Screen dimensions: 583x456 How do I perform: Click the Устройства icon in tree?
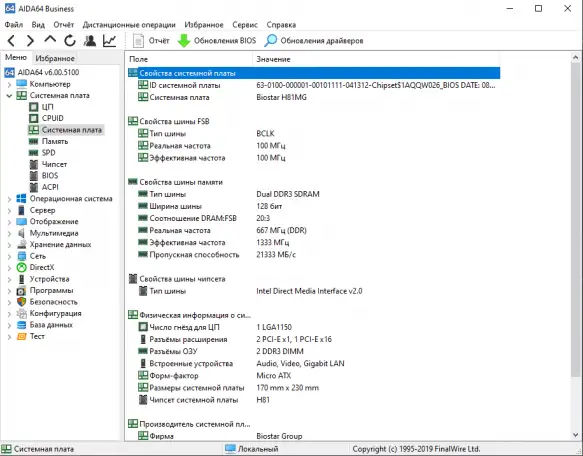[22, 279]
